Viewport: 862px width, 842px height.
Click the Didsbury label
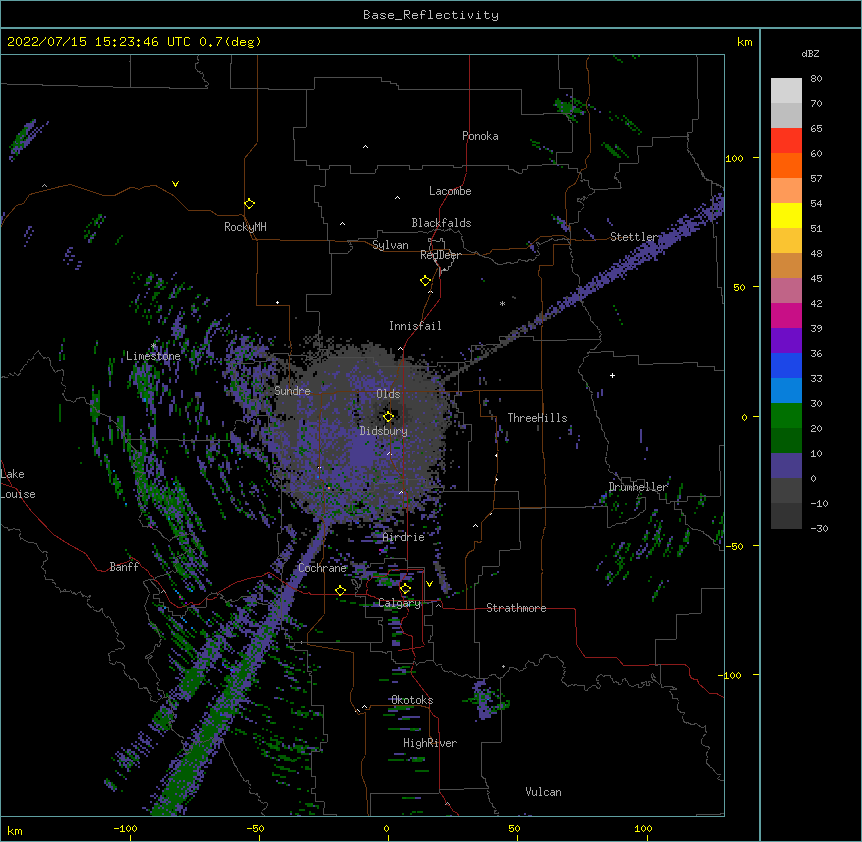[x=384, y=431]
